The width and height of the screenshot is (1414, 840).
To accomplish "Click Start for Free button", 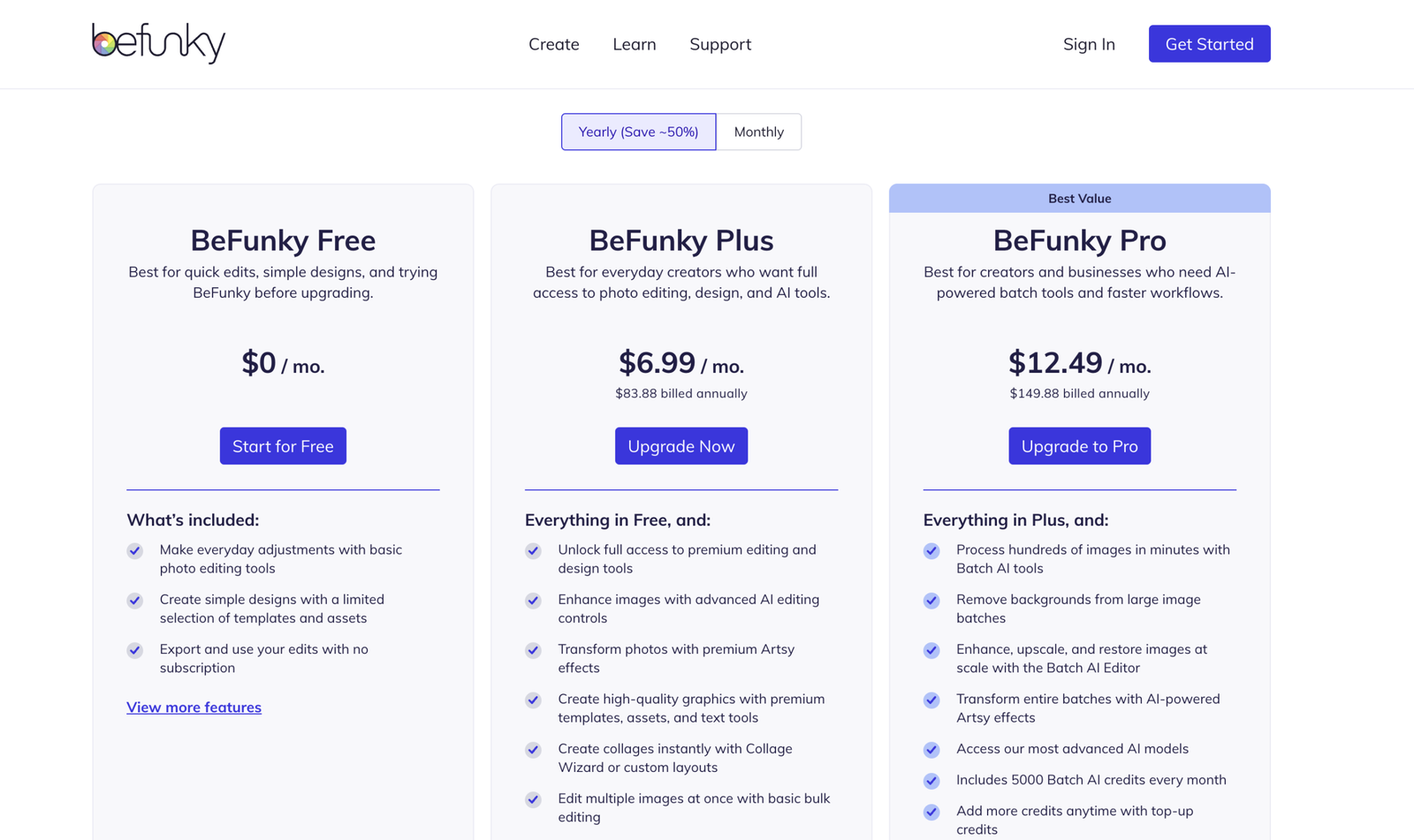I will [x=283, y=446].
